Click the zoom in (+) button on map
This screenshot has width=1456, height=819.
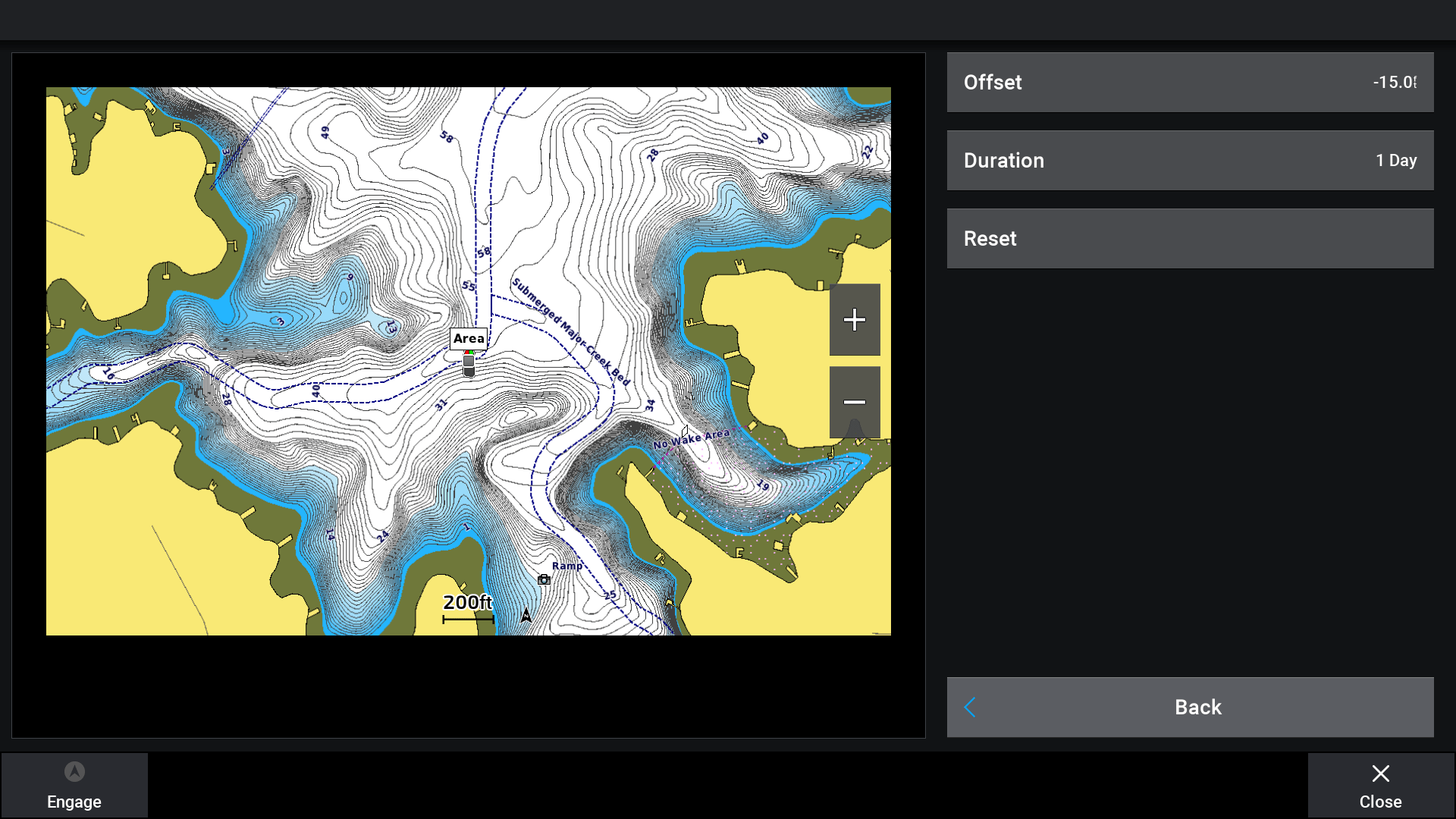point(854,319)
